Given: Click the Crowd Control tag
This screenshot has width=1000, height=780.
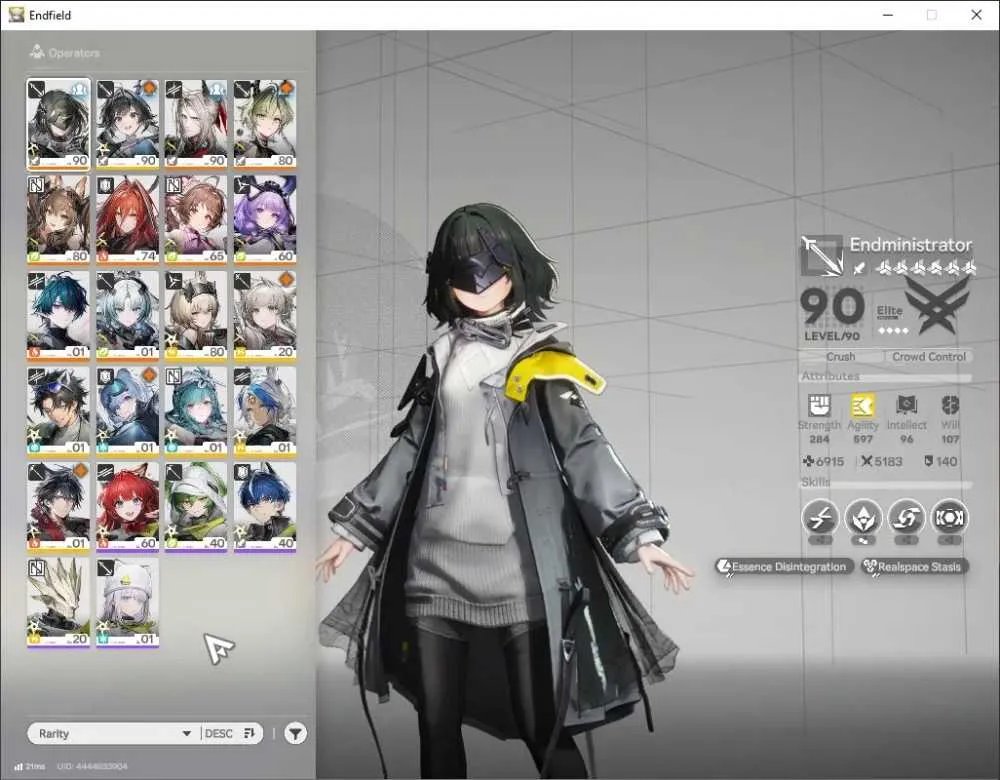Looking at the screenshot, I should point(929,357).
